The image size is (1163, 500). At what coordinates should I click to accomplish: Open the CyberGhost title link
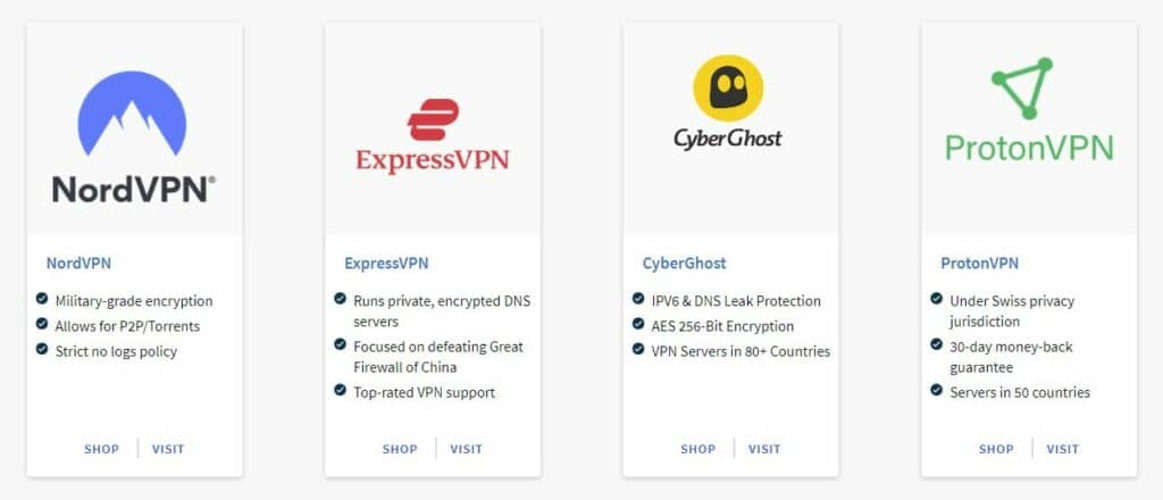tap(684, 264)
